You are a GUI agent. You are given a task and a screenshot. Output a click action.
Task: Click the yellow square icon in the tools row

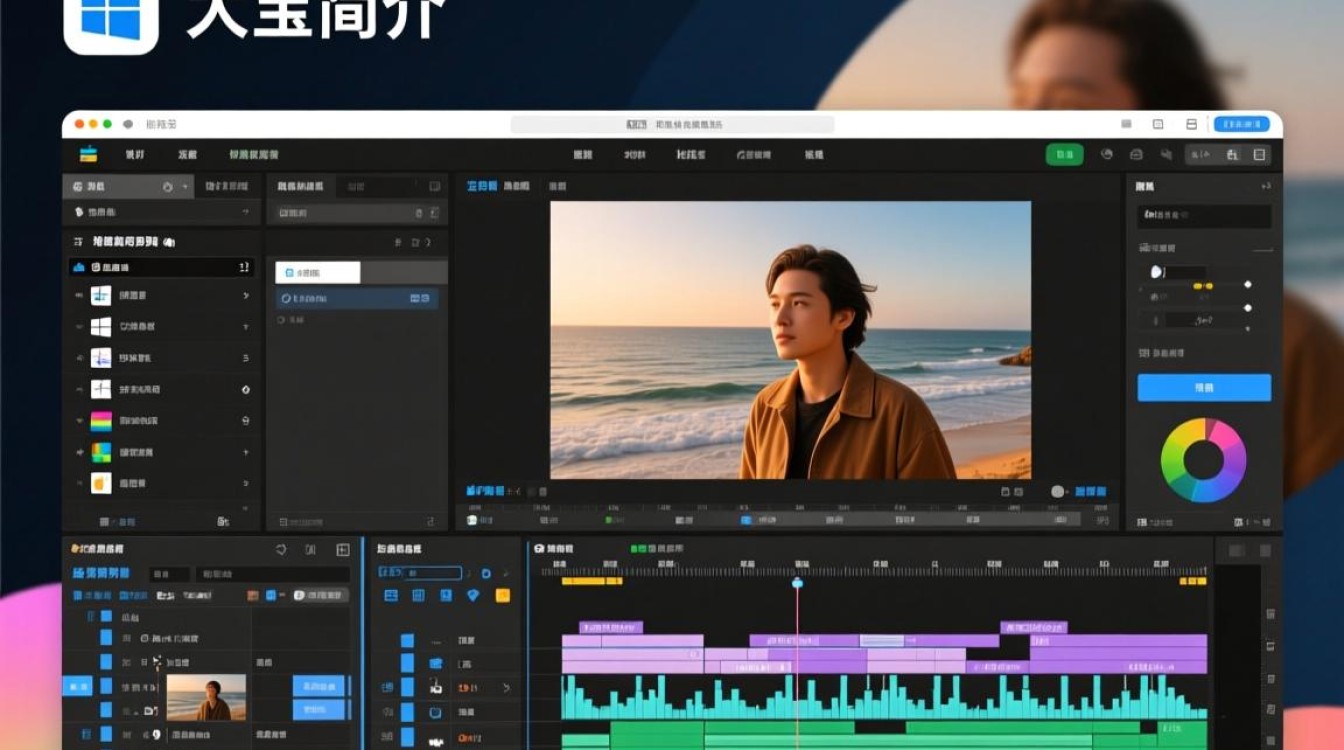(x=502, y=596)
